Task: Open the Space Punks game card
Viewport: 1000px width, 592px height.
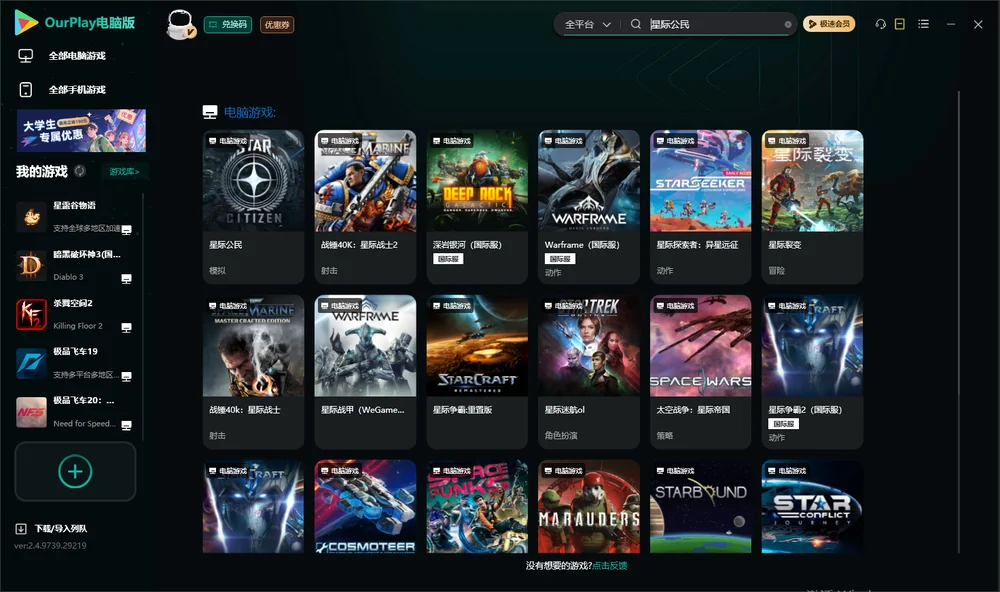Action: 477,507
